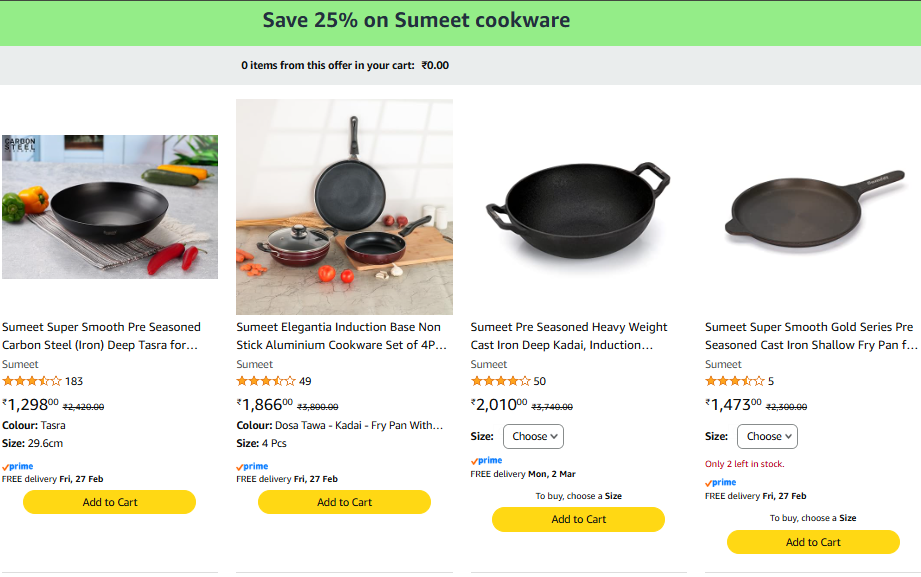Click Prime badge under Cast Iron Kadai
The image size is (921, 577).
[487, 461]
